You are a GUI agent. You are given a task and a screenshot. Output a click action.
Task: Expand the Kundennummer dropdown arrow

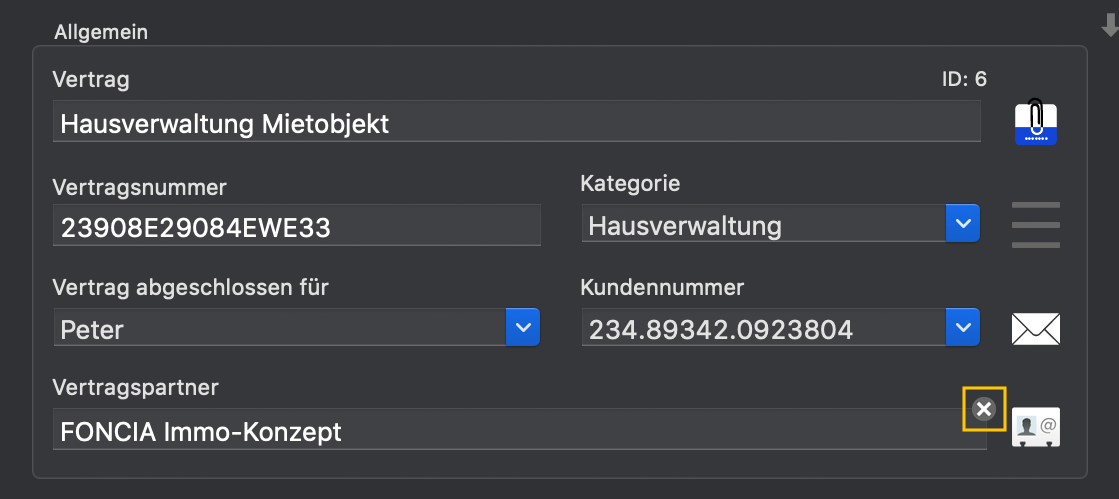tap(963, 327)
